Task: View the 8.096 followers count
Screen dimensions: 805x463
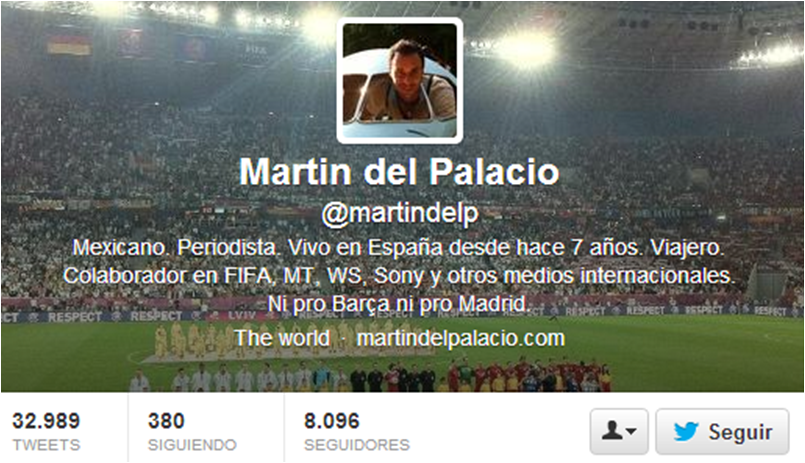Action: [x=332, y=421]
